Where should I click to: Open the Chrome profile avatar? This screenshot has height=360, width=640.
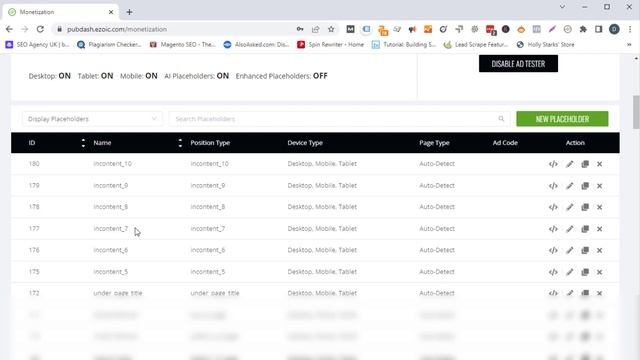click(x=614, y=29)
